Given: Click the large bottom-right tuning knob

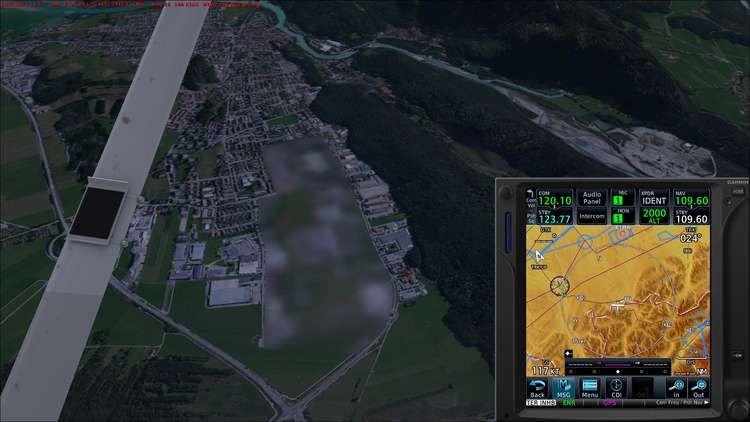Looking at the screenshot, I should pyautogui.click(x=739, y=410).
